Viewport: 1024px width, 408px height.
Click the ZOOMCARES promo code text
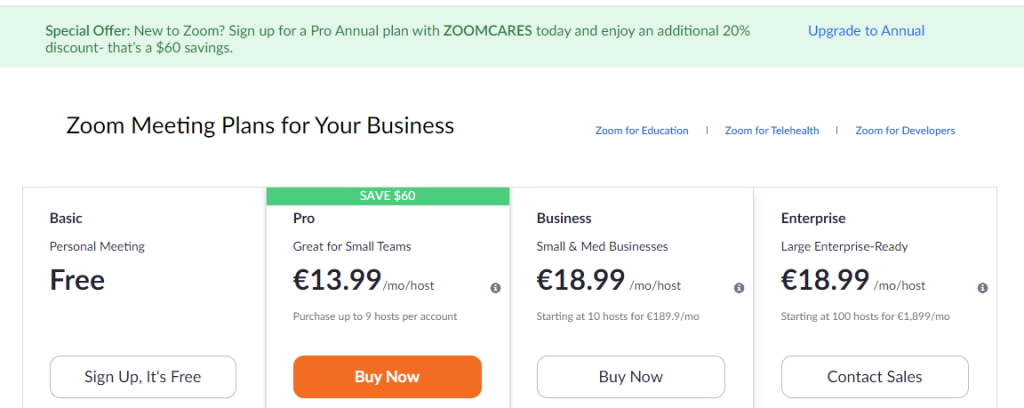pyautogui.click(x=488, y=31)
